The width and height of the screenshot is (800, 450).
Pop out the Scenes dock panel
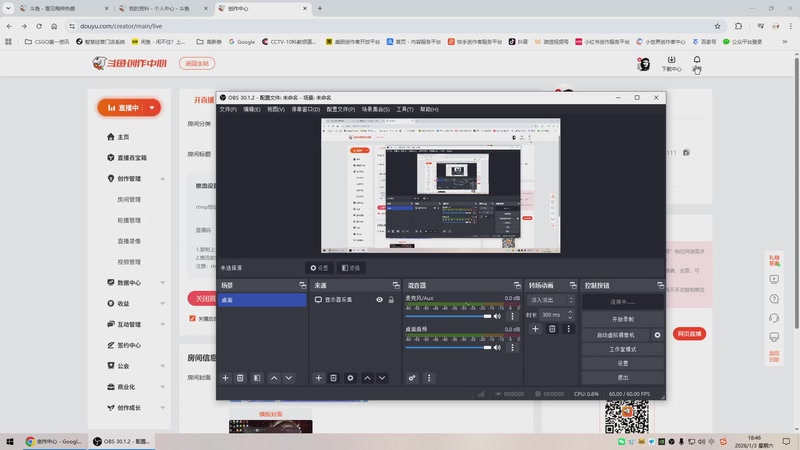click(303, 285)
